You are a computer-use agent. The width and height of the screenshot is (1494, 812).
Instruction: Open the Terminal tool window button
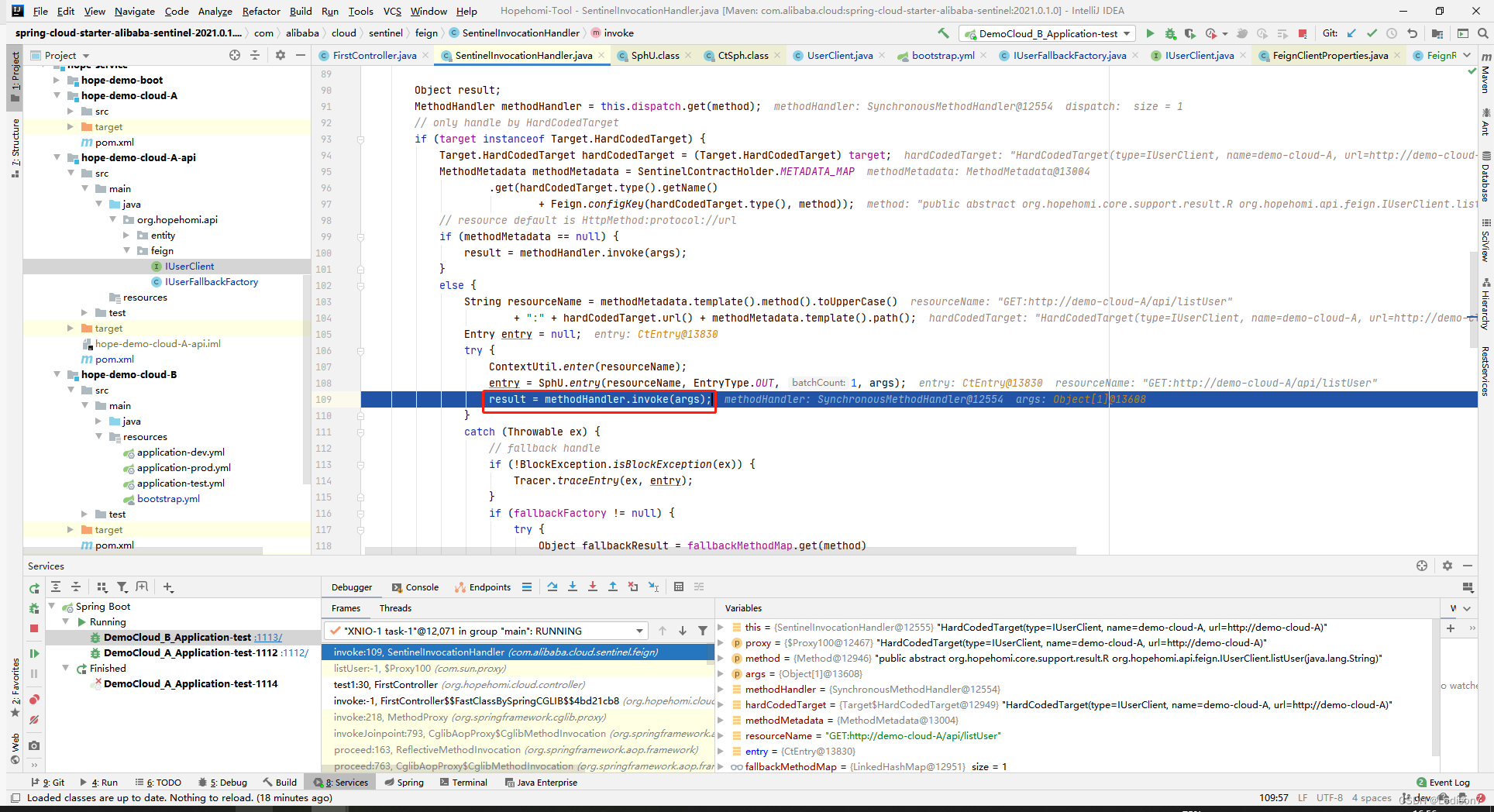point(463,783)
